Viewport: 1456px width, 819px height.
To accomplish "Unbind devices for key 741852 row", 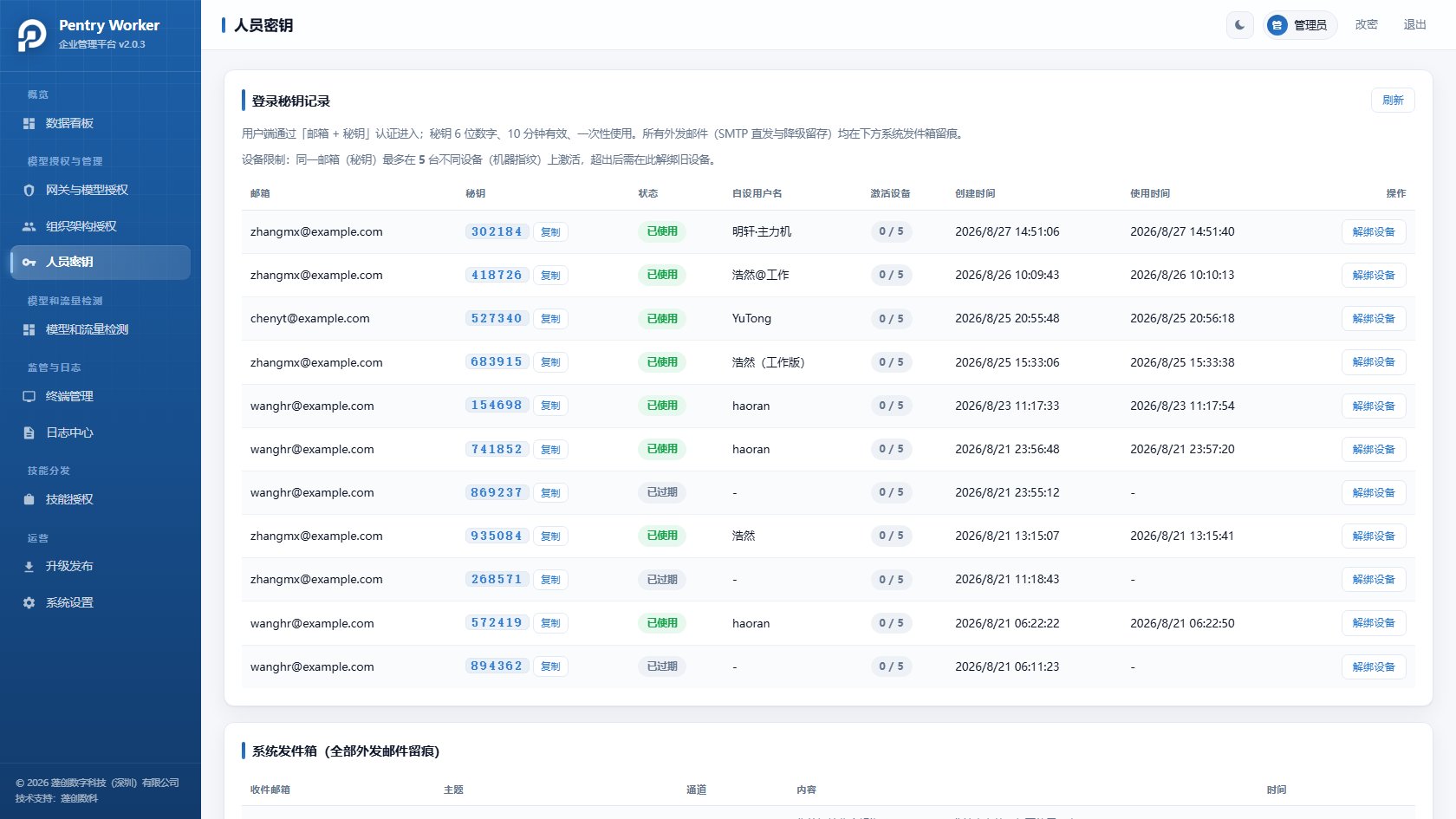I will [1374, 450].
